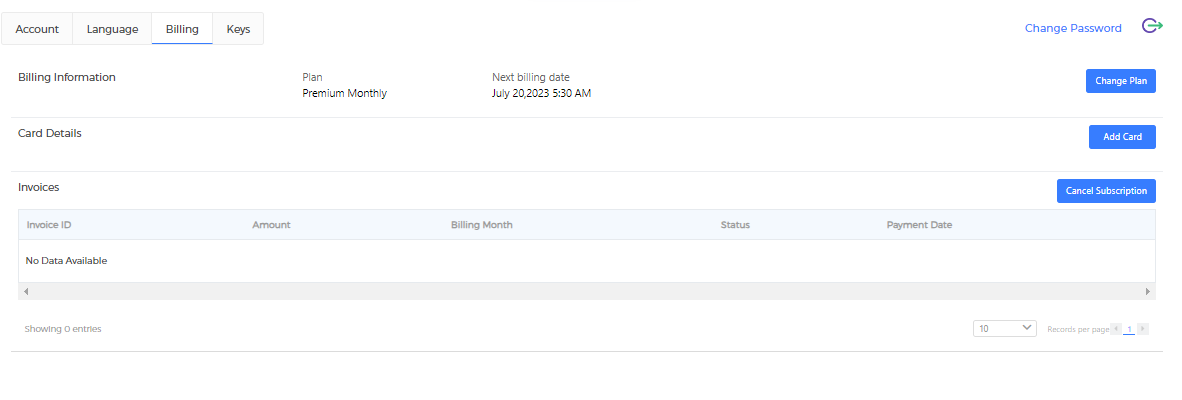Click the Billing Month column header
The image size is (1182, 400).
click(482, 225)
